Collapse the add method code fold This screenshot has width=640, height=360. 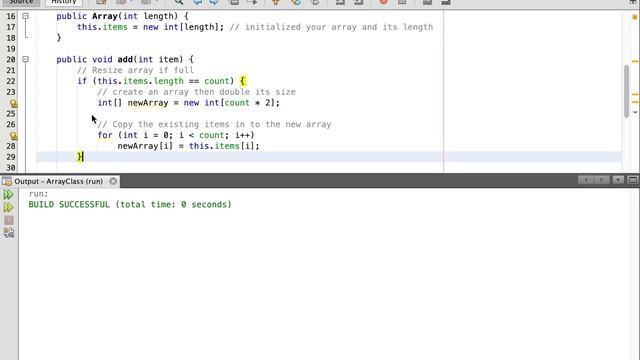tap(25, 60)
